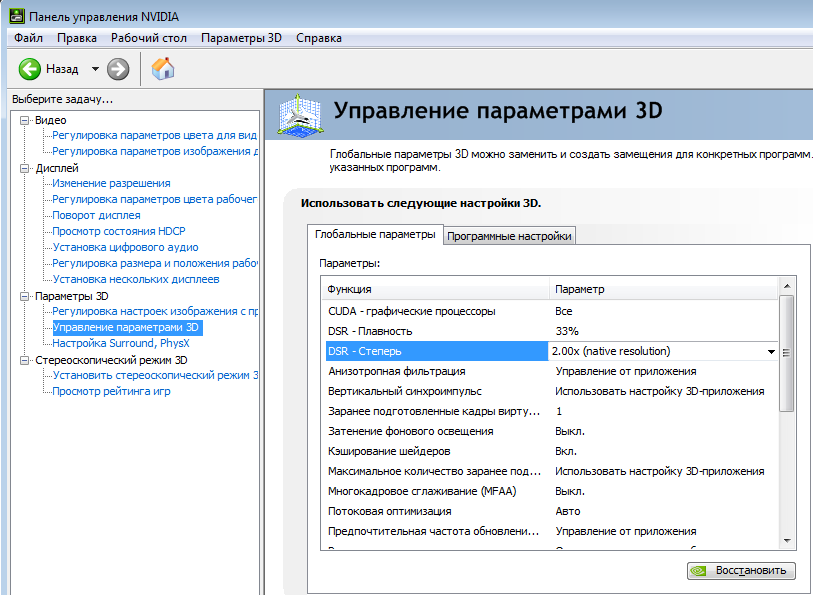The width and height of the screenshot is (813, 595).
Task: Click settings list scrollbar down arrow
Action: (787, 541)
